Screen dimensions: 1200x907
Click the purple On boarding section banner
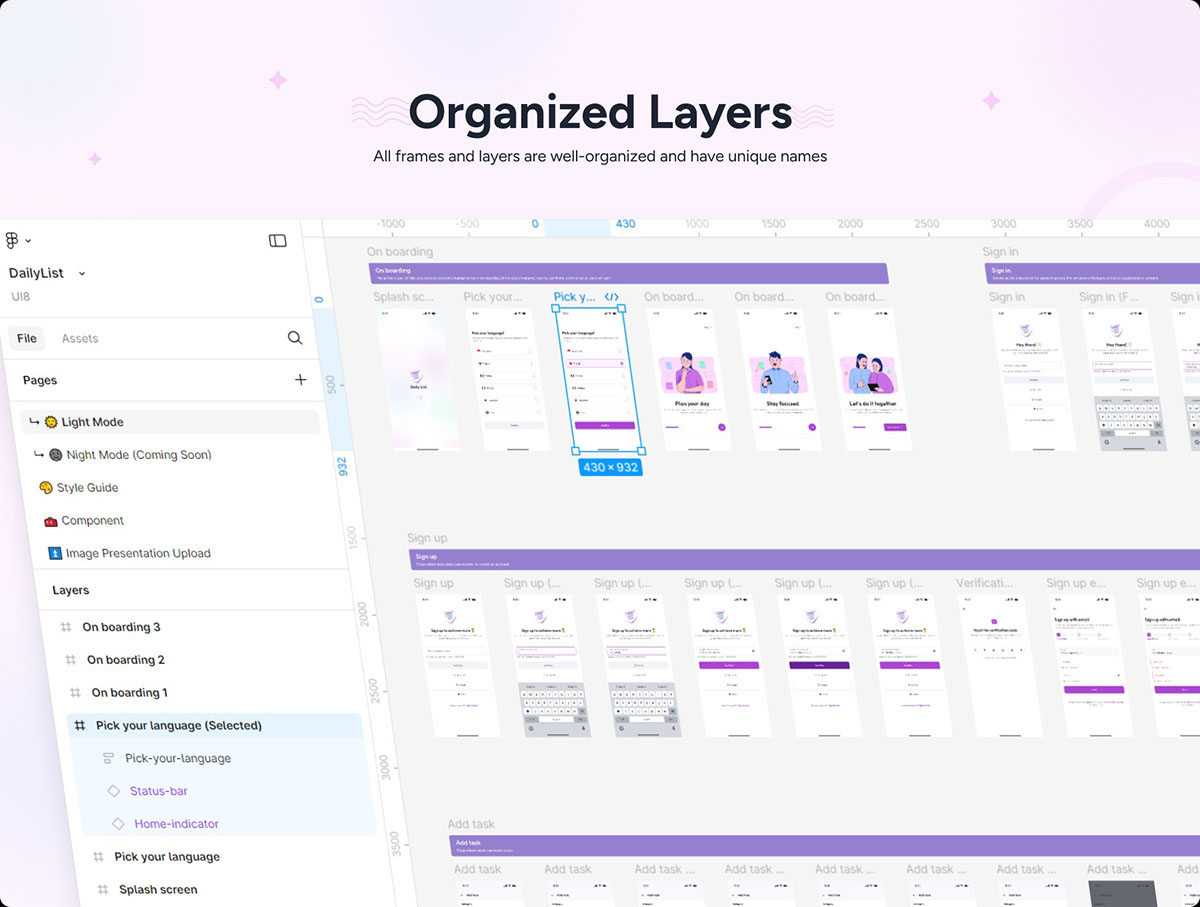pos(628,273)
